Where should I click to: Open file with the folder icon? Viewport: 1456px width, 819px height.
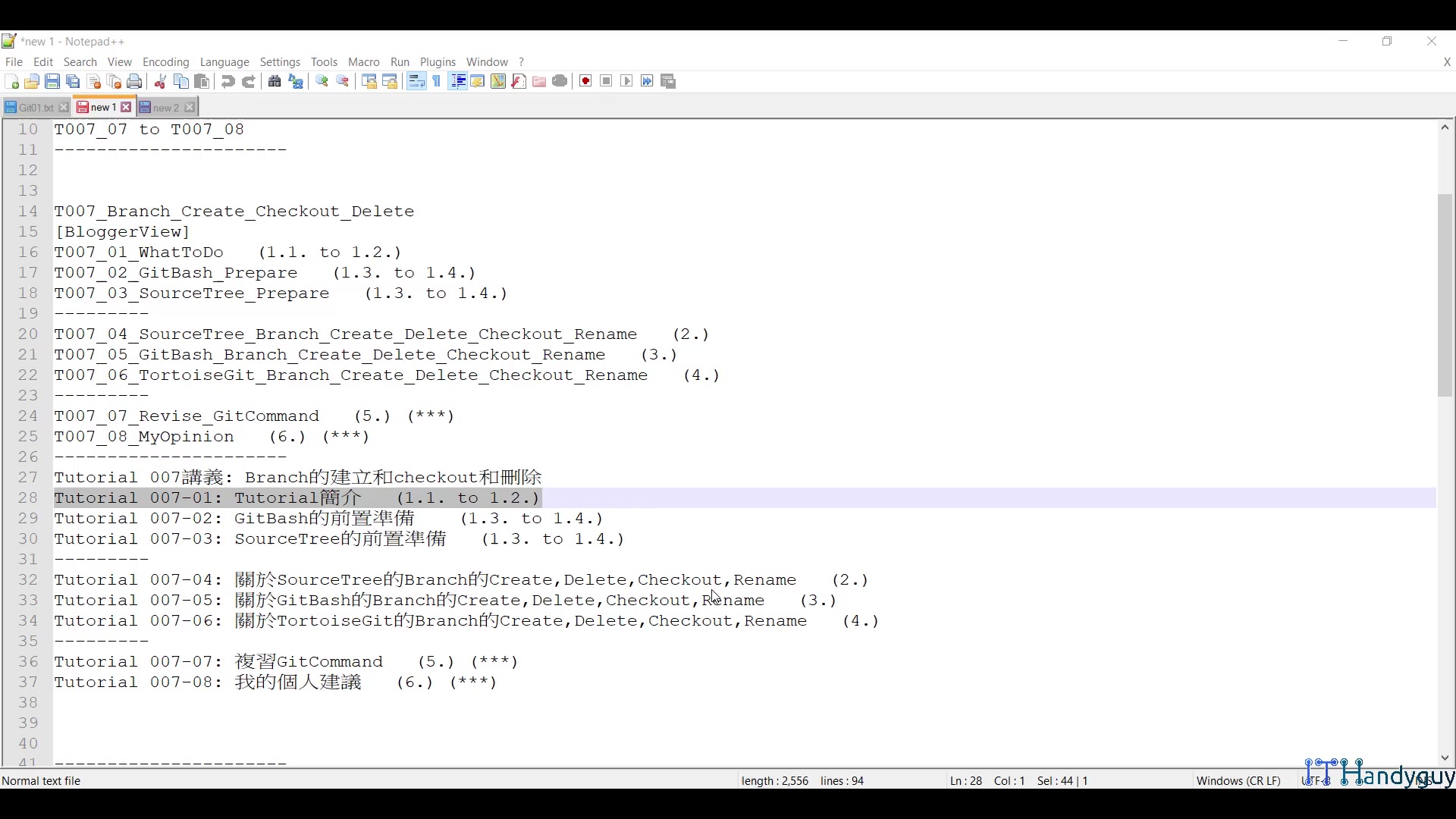click(x=32, y=82)
